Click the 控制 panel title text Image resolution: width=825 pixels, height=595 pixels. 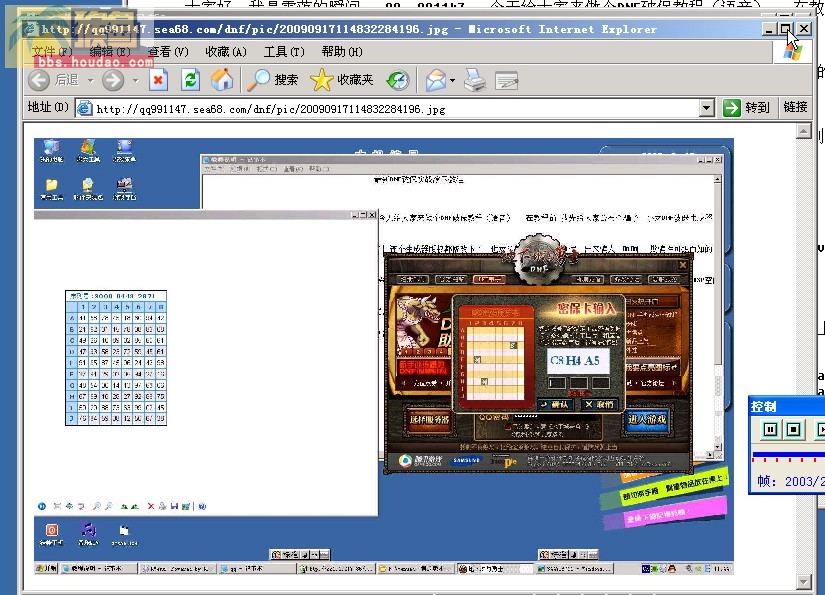763,406
